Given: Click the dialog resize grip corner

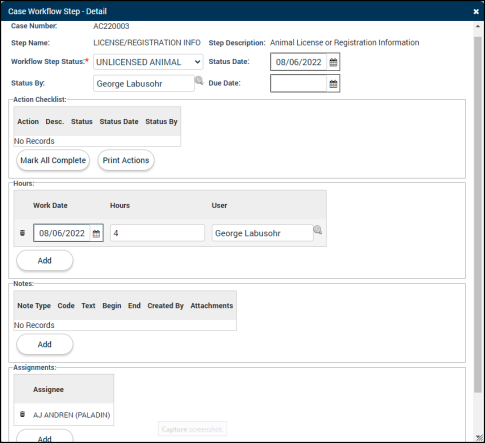Looking at the screenshot, I should [479, 438].
